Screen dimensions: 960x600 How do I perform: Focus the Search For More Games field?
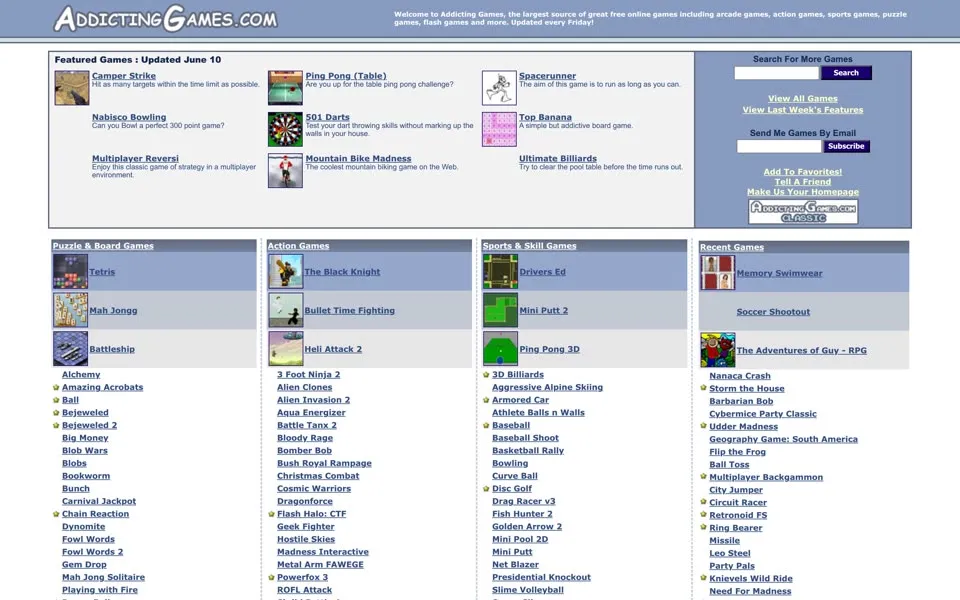coord(776,73)
